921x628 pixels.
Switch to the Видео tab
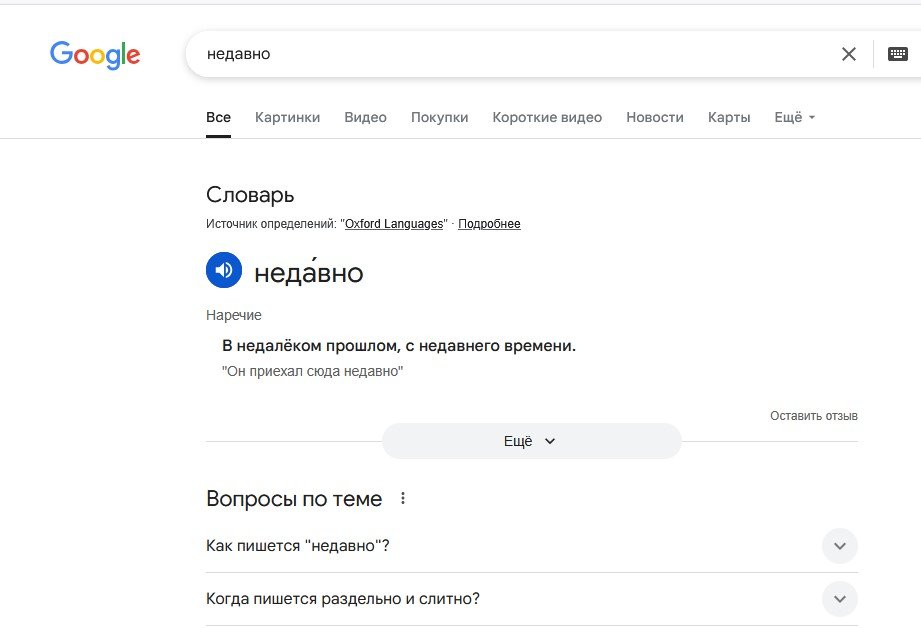[365, 117]
